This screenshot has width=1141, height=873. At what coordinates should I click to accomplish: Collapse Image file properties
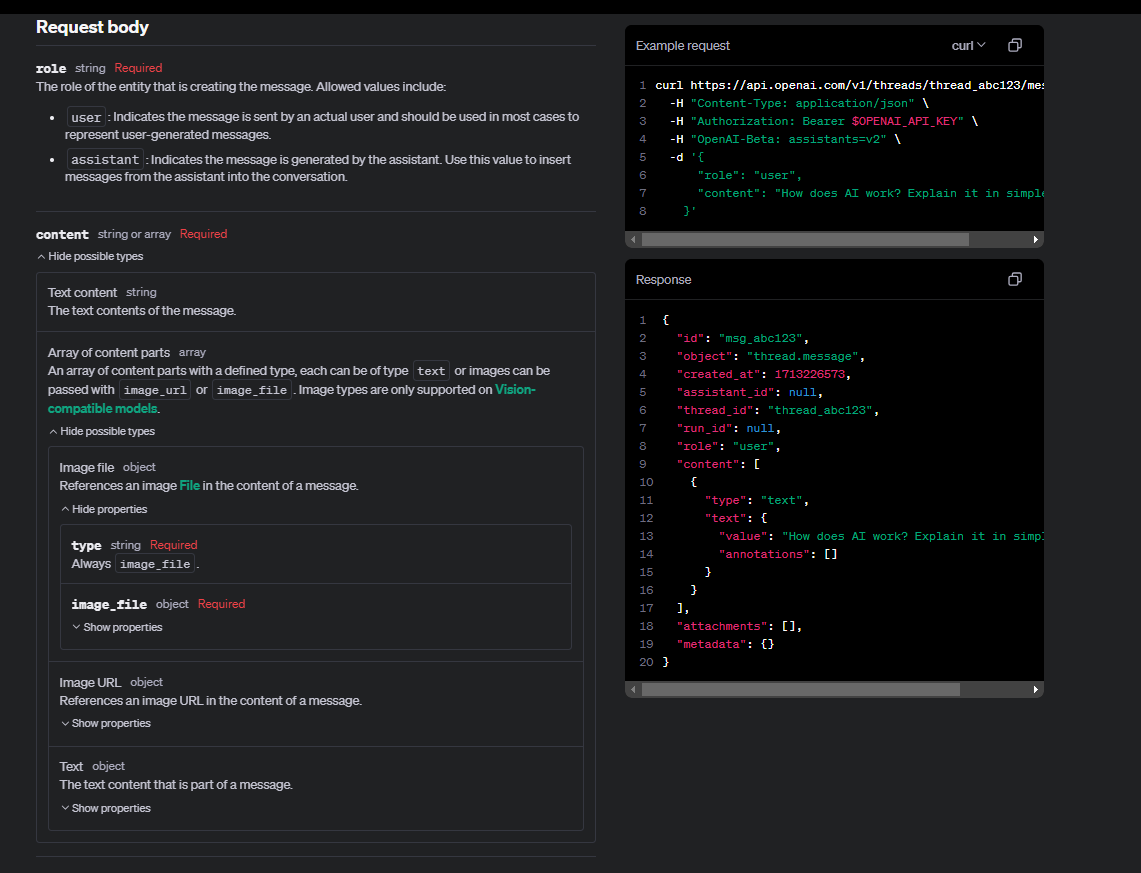[x=104, y=509]
